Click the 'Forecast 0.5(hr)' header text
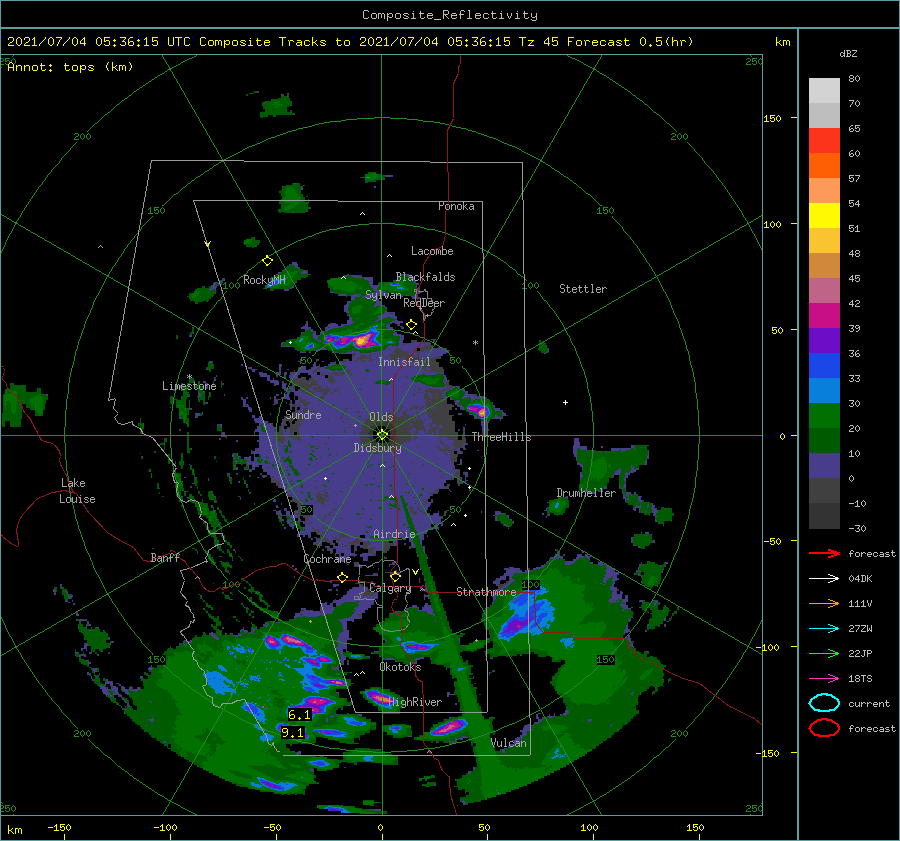This screenshot has height=841, width=900. 630,42
